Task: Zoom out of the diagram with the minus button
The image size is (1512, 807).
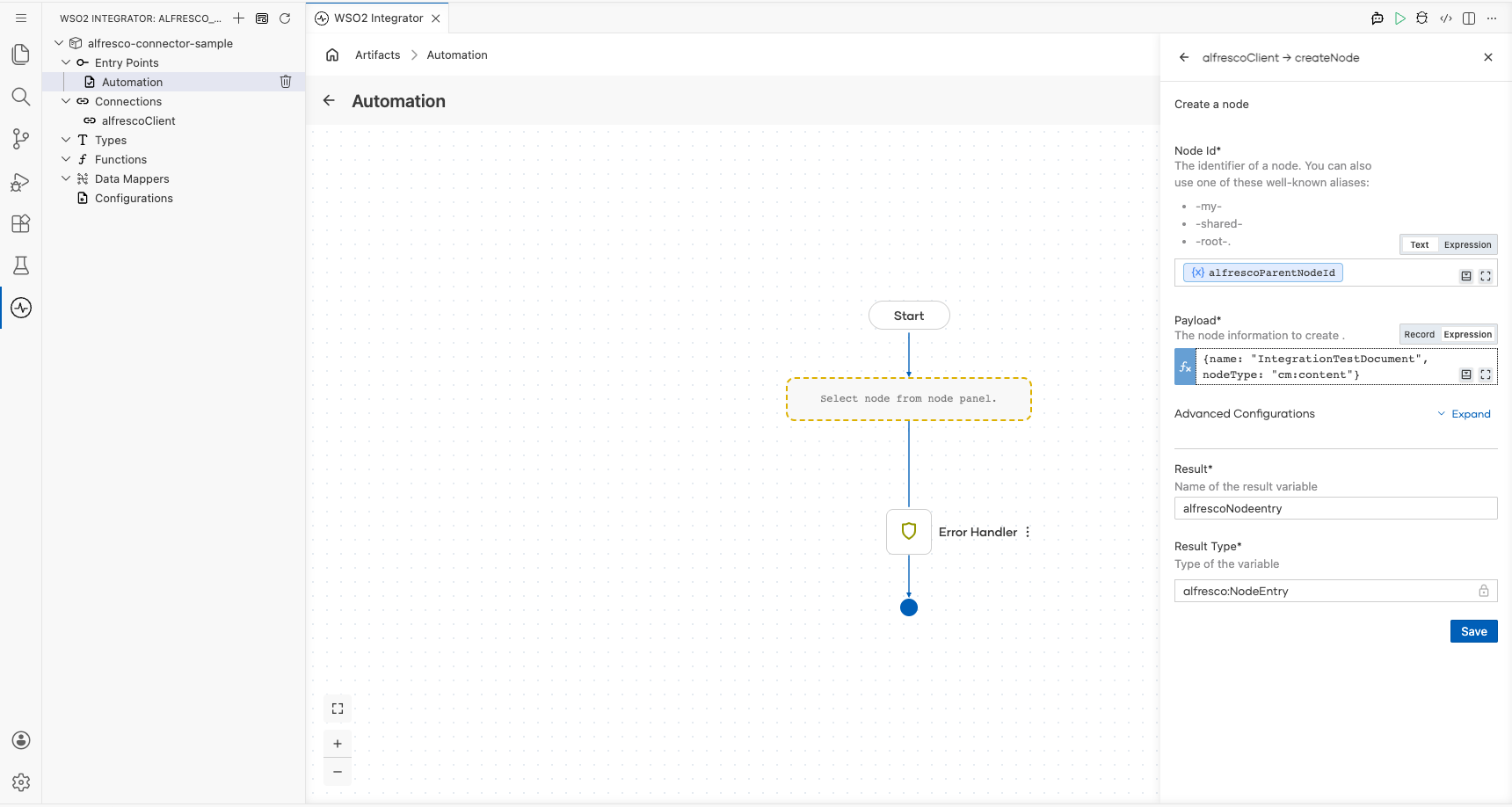Action: (x=338, y=772)
